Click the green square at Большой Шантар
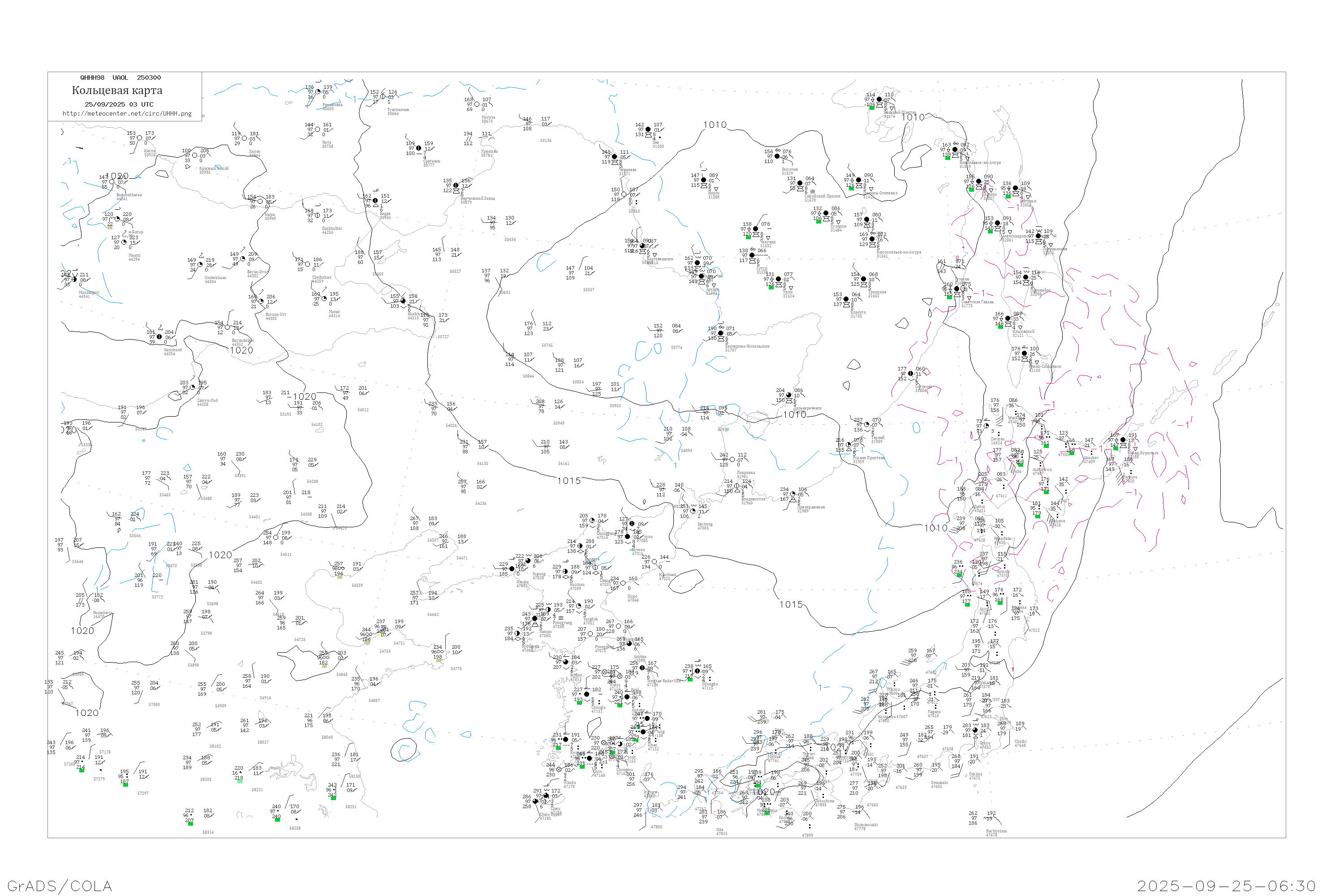1344x896 pixels. (871, 108)
